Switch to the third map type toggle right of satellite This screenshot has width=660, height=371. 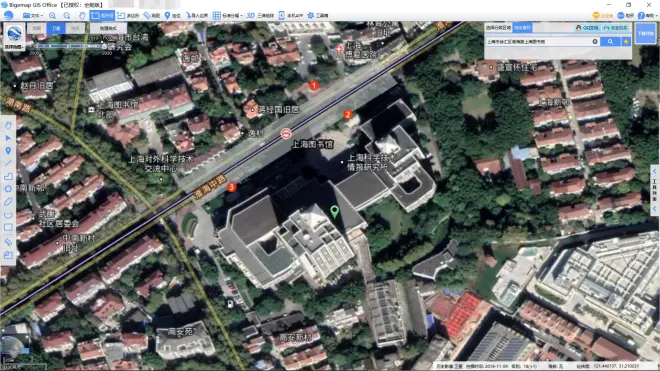click(75, 28)
